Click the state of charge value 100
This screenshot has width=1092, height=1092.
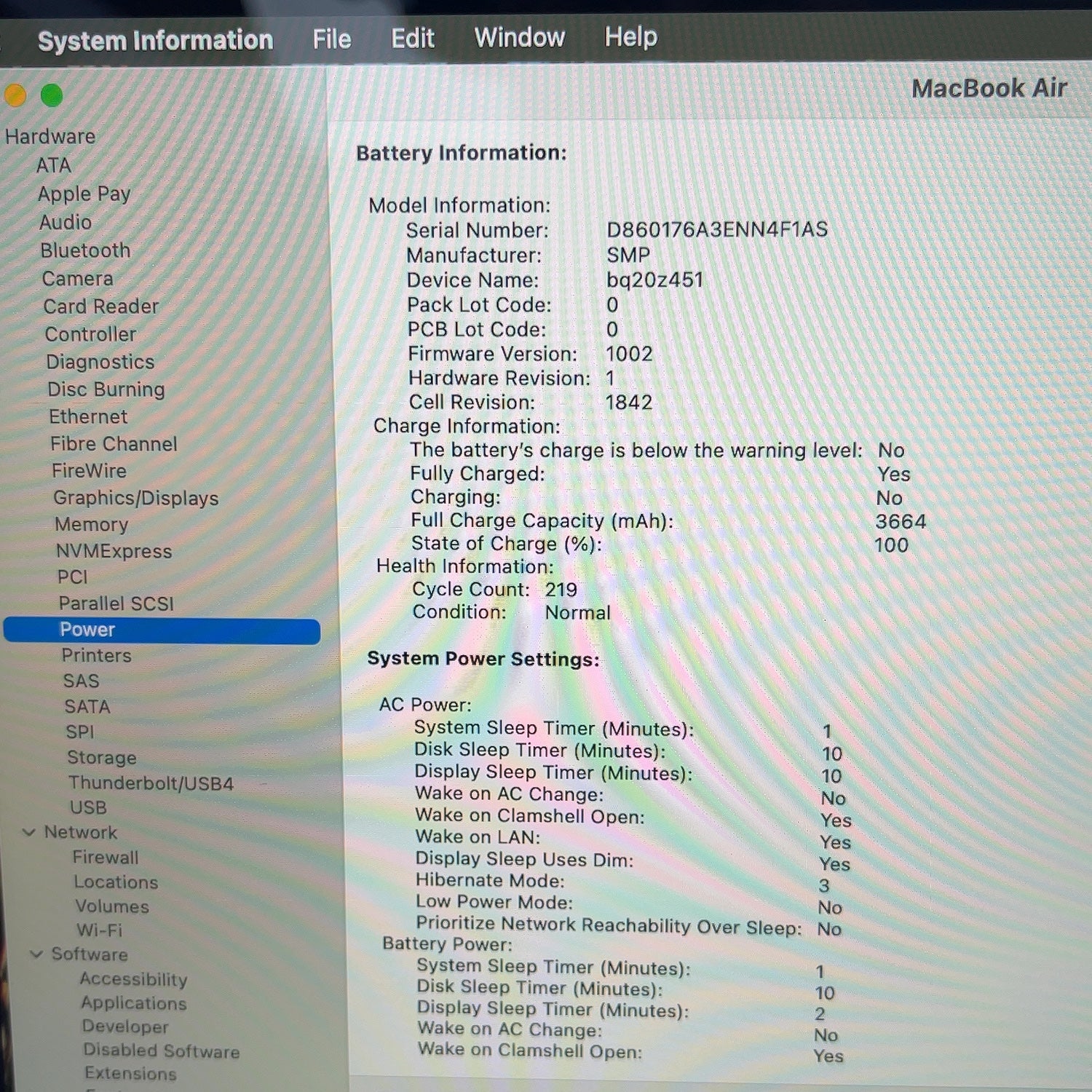pos(891,545)
